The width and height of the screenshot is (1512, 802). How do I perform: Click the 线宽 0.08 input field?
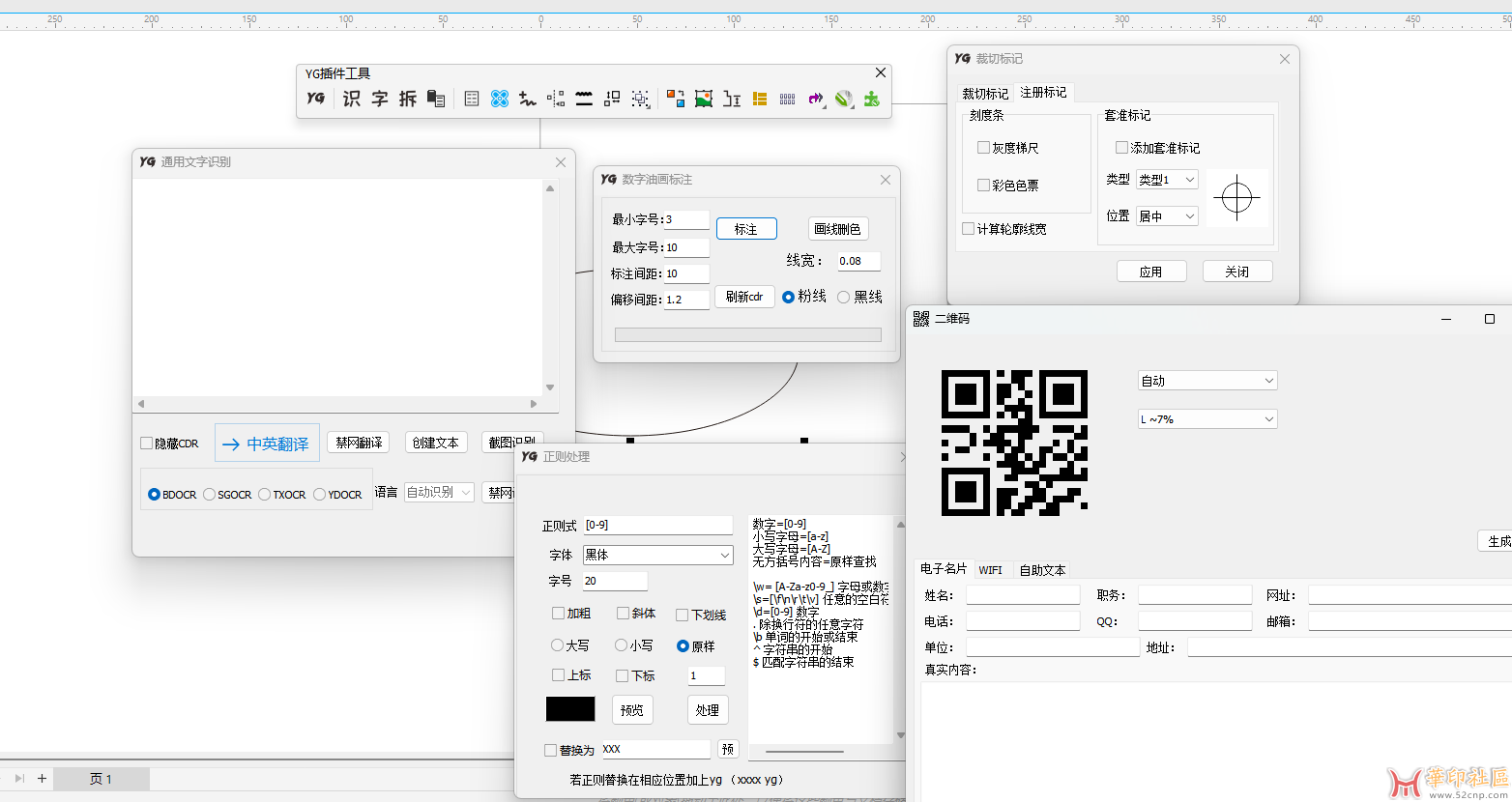858,261
